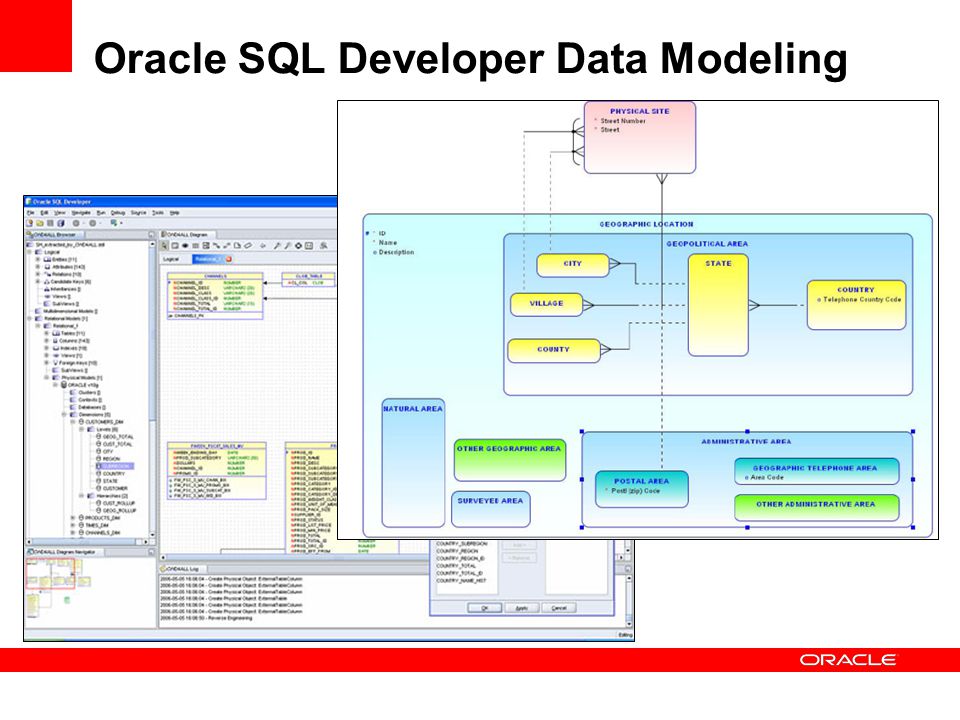Viewport: 960px width, 720px height.
Task: Open the Run menu
Action: coord(101,212)
